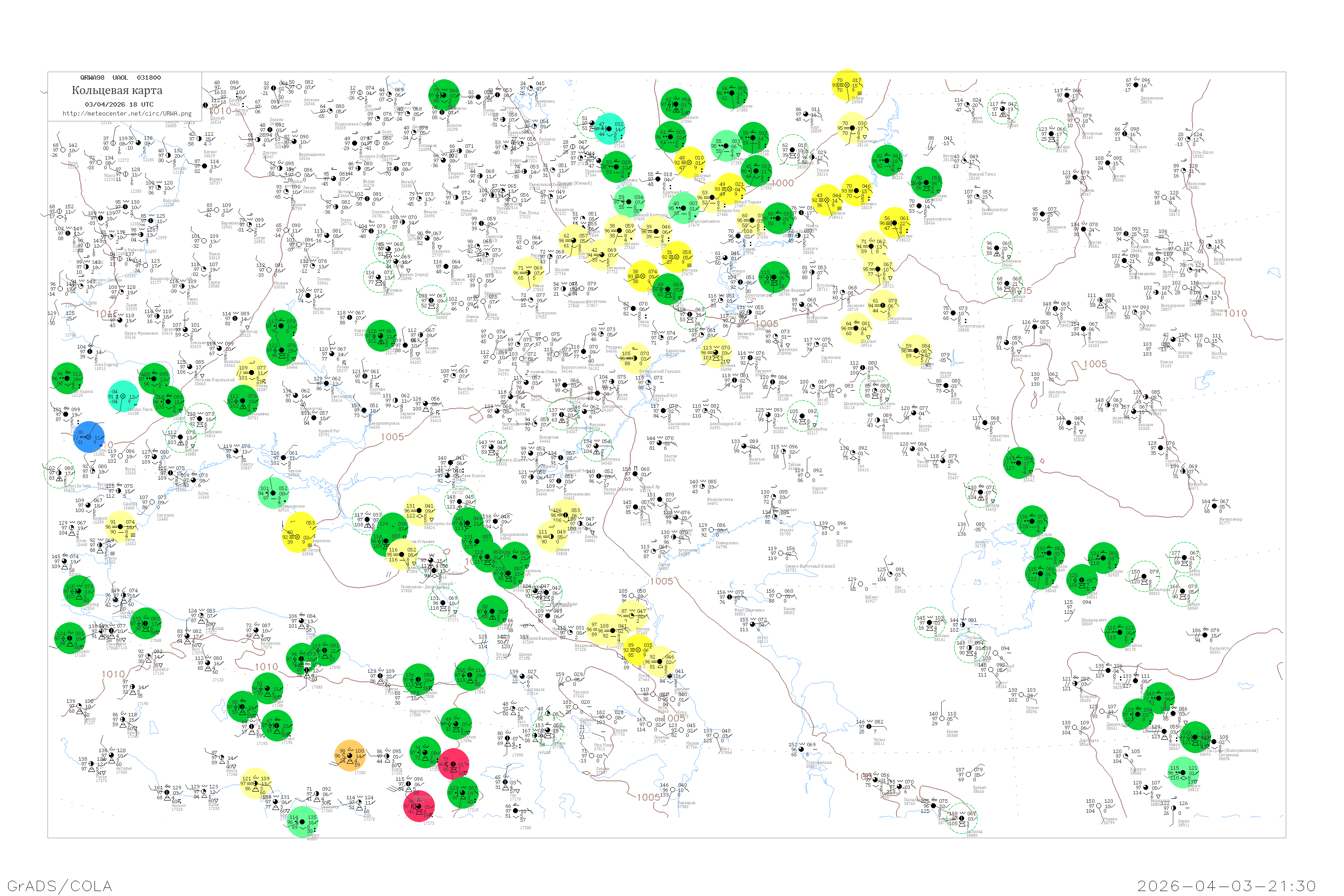Click the 2026-04-03-21:30 timestamp at bottom right

[1226, 885]
